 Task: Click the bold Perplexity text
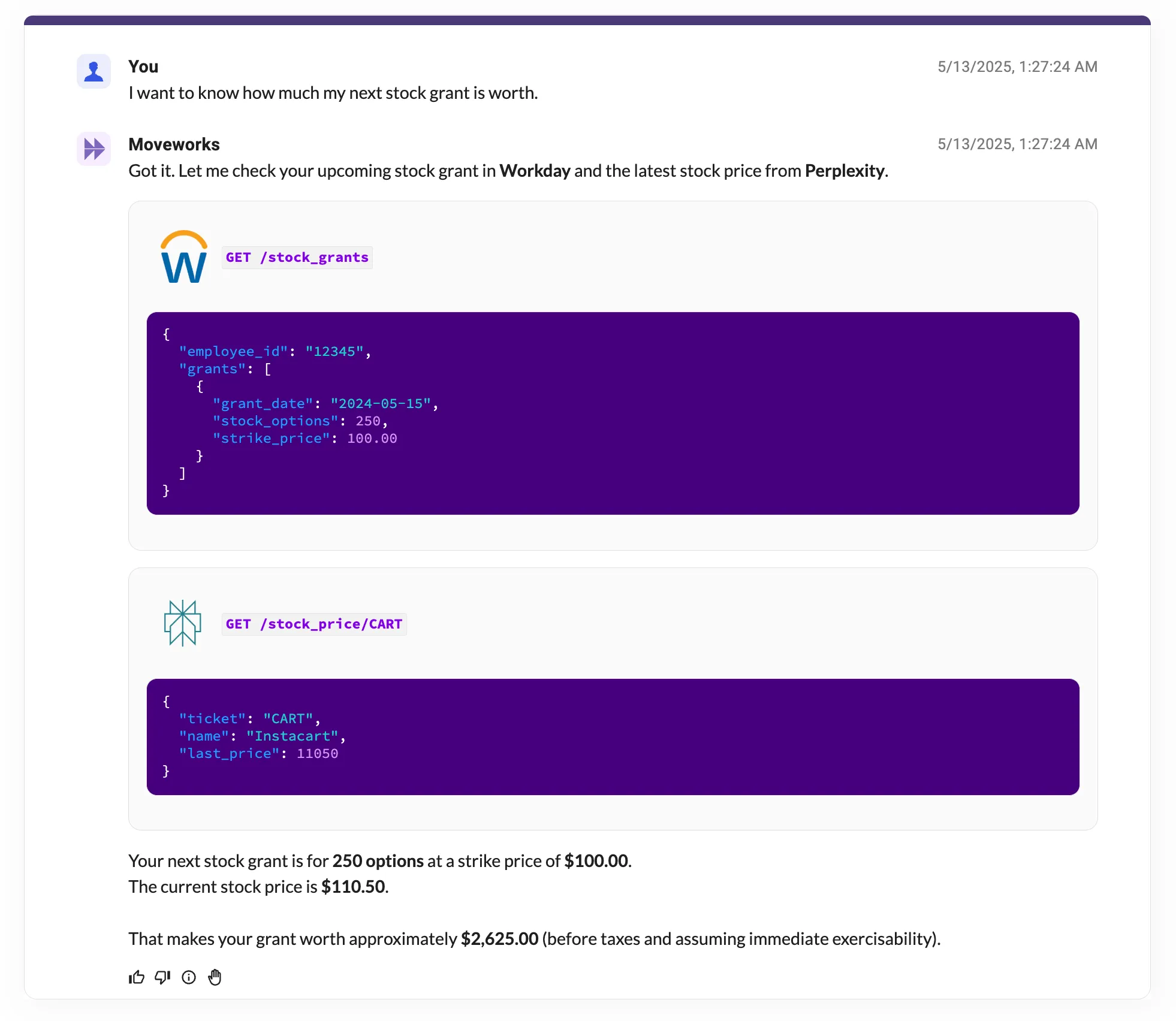(x=845, y=171)
